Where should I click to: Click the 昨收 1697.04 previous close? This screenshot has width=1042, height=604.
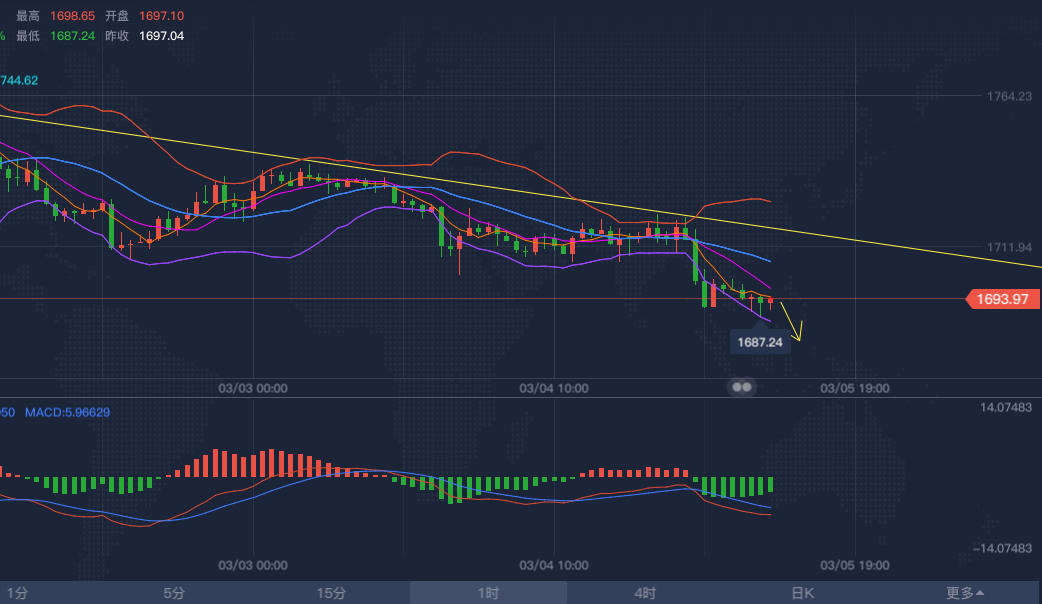[x=162, y=36]
